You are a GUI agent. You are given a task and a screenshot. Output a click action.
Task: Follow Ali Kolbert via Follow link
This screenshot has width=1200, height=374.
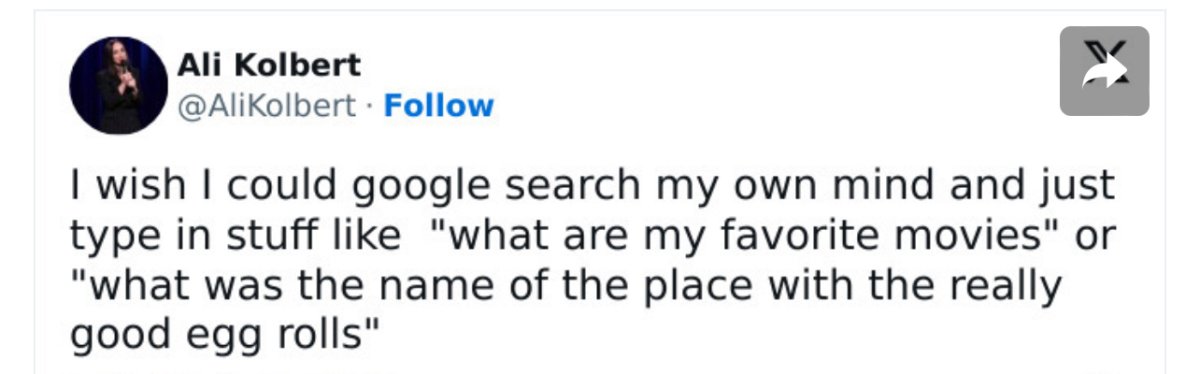[x=439, y=105]
